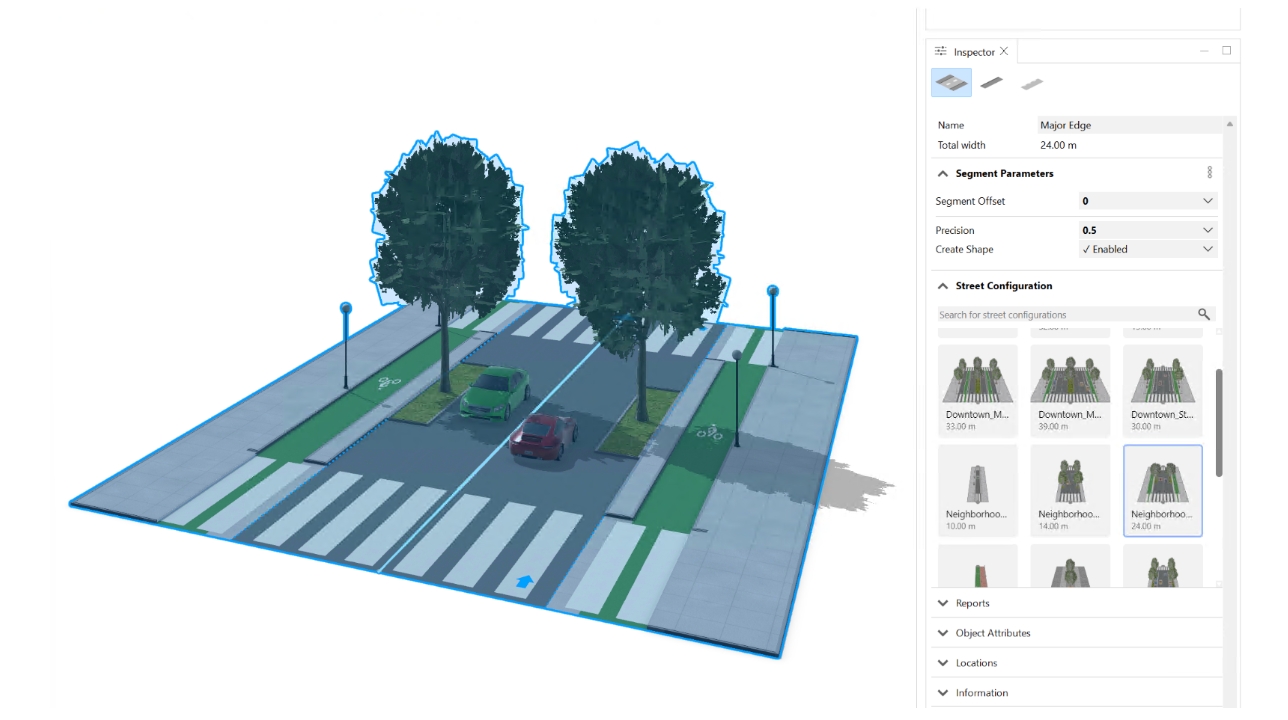1288x720 pixels.
Task: Click the street configuration search magnifier
Action: tap(1204, 314)
